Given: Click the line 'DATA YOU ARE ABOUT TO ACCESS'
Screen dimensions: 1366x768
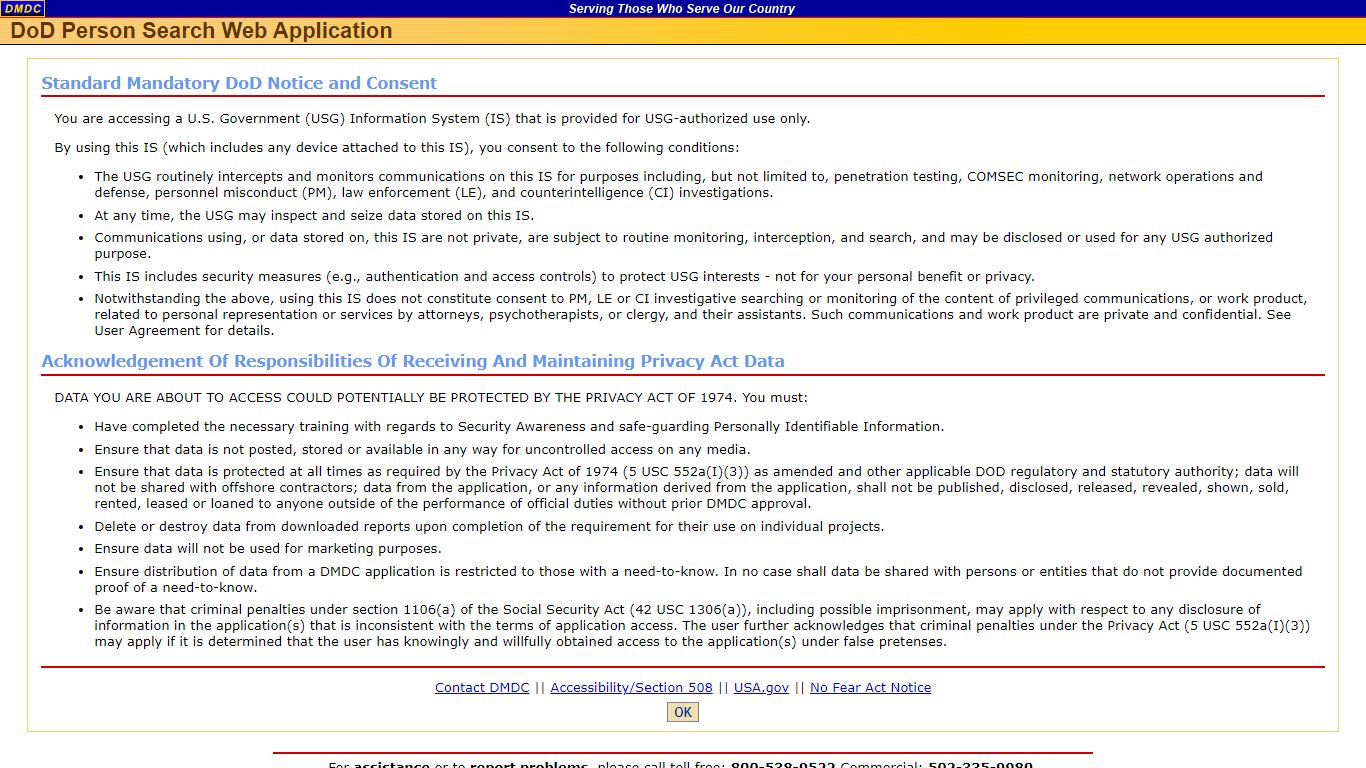Looking at the screenshot, I should (x=431, y=398).
